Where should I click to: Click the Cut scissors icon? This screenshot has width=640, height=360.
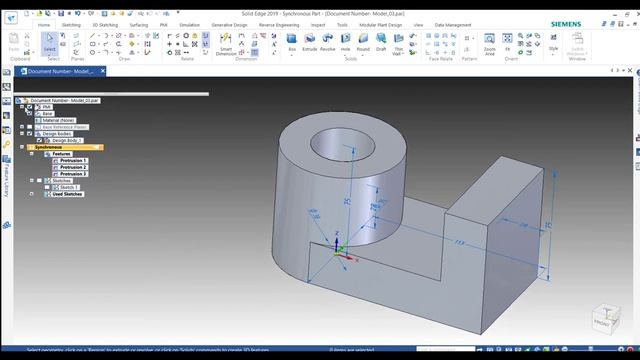[27, 36]
